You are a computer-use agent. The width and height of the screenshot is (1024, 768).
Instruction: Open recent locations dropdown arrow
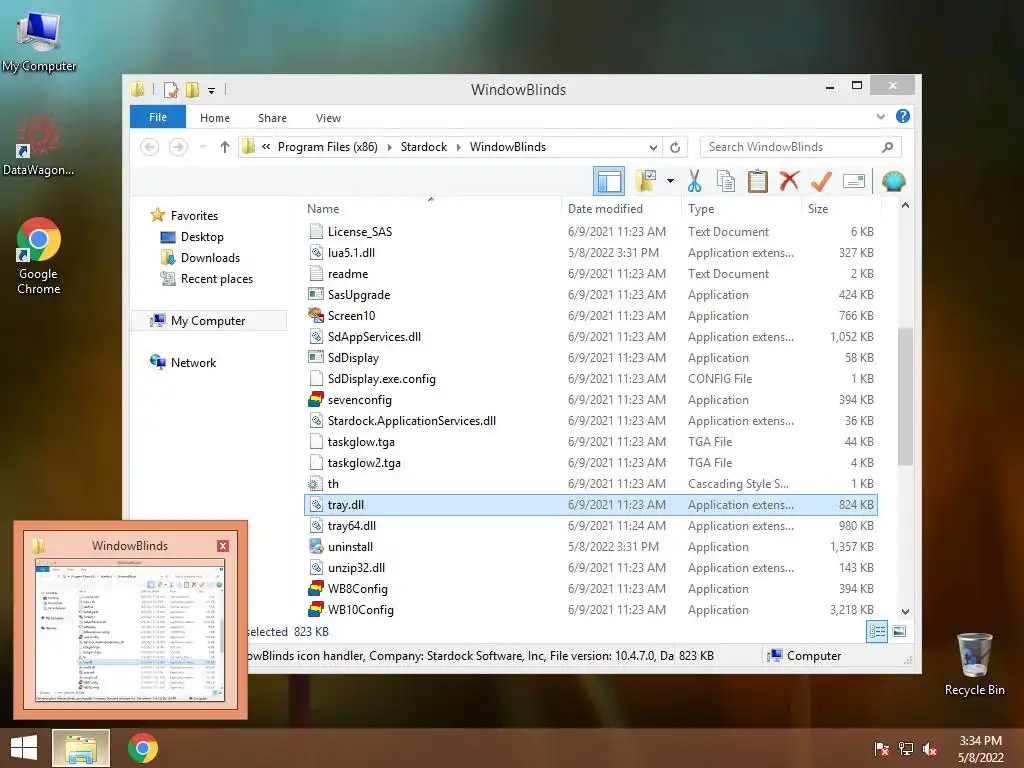203,147
